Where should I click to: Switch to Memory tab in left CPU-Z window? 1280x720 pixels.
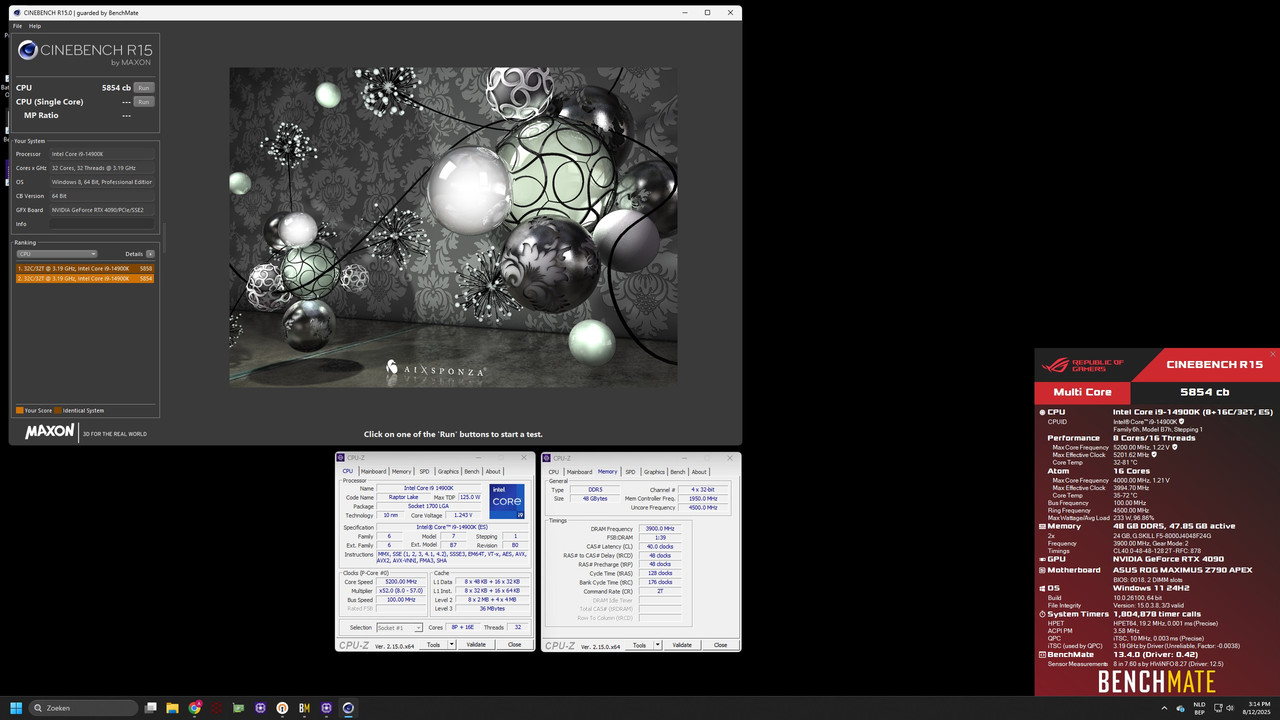coord(401,471)
